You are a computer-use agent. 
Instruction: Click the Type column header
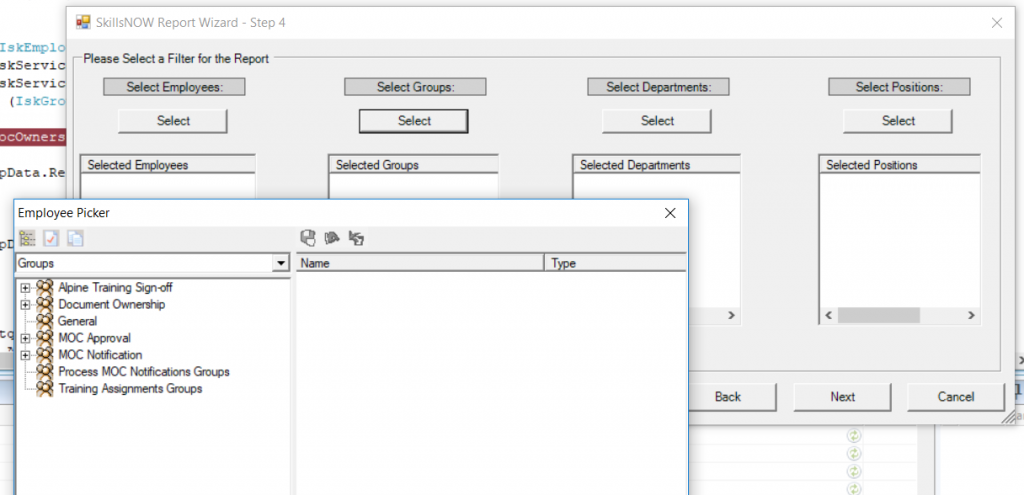[615, 264]
